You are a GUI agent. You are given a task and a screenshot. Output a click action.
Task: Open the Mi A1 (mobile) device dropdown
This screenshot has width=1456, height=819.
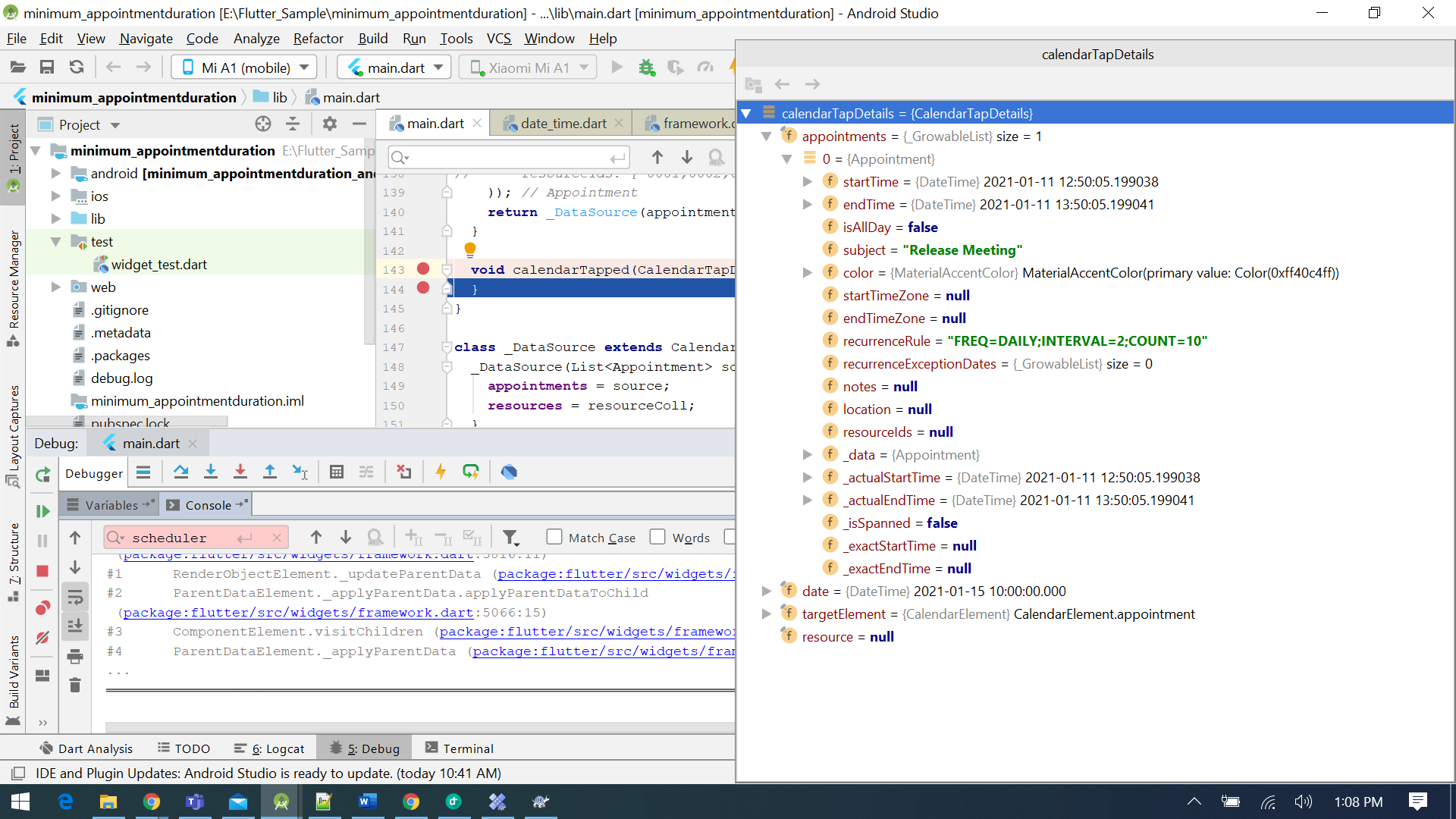pos(244,67)
